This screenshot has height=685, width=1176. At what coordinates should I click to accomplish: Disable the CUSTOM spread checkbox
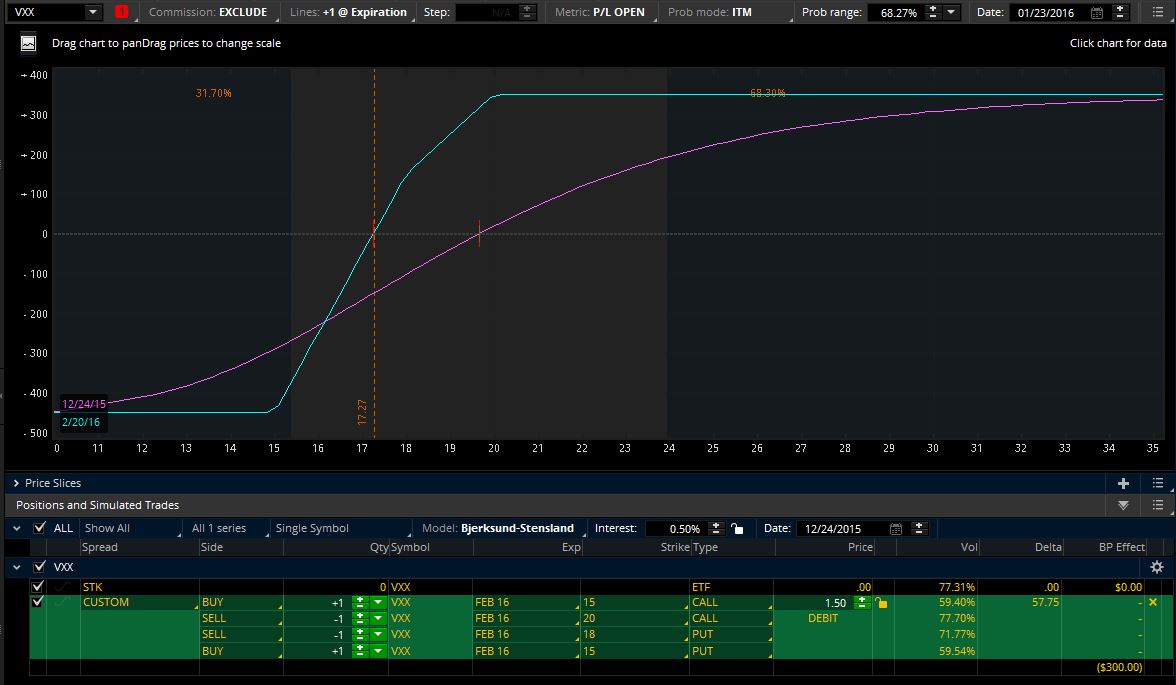click(38, 602)
